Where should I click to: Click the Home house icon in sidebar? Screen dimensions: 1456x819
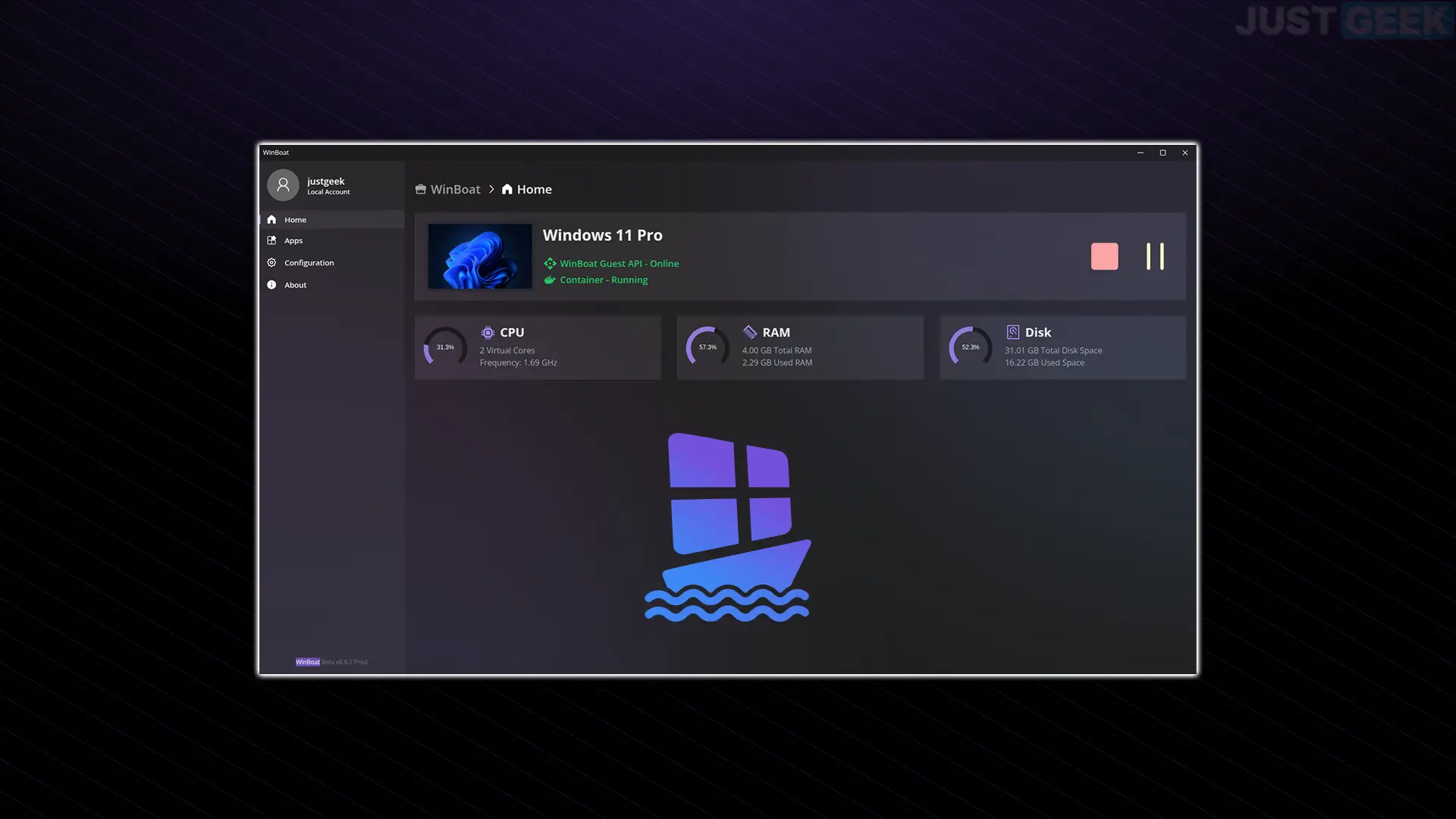tap(271, 220)
